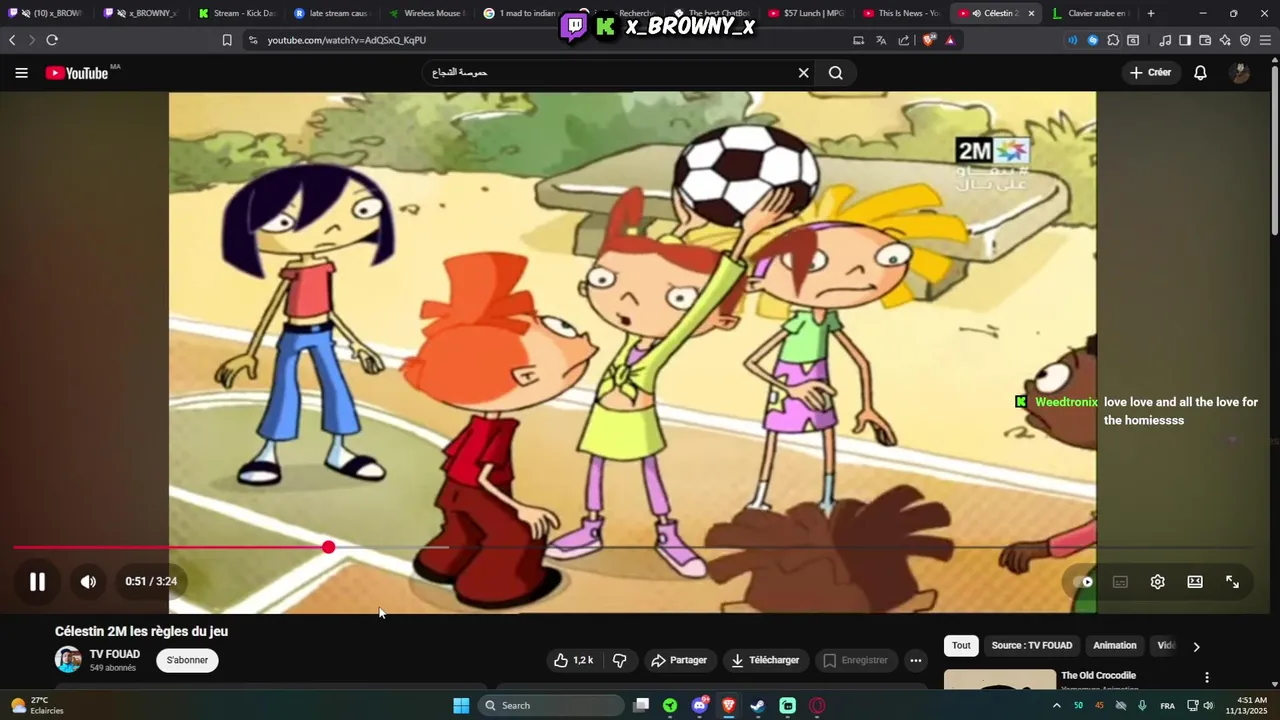
Task: Toggle subtitles button in the player
Action: pyautogui.click(x=1120, y=582)
